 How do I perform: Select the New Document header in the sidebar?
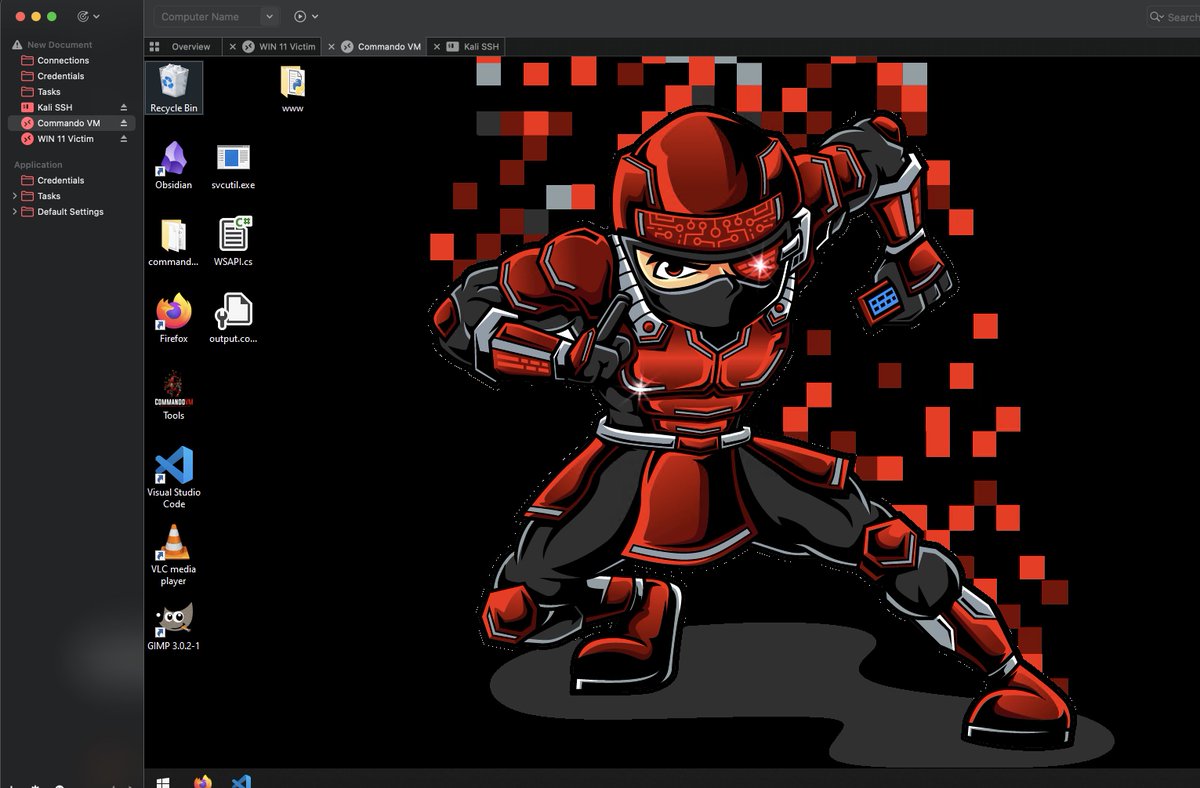(x=59, y=45)
